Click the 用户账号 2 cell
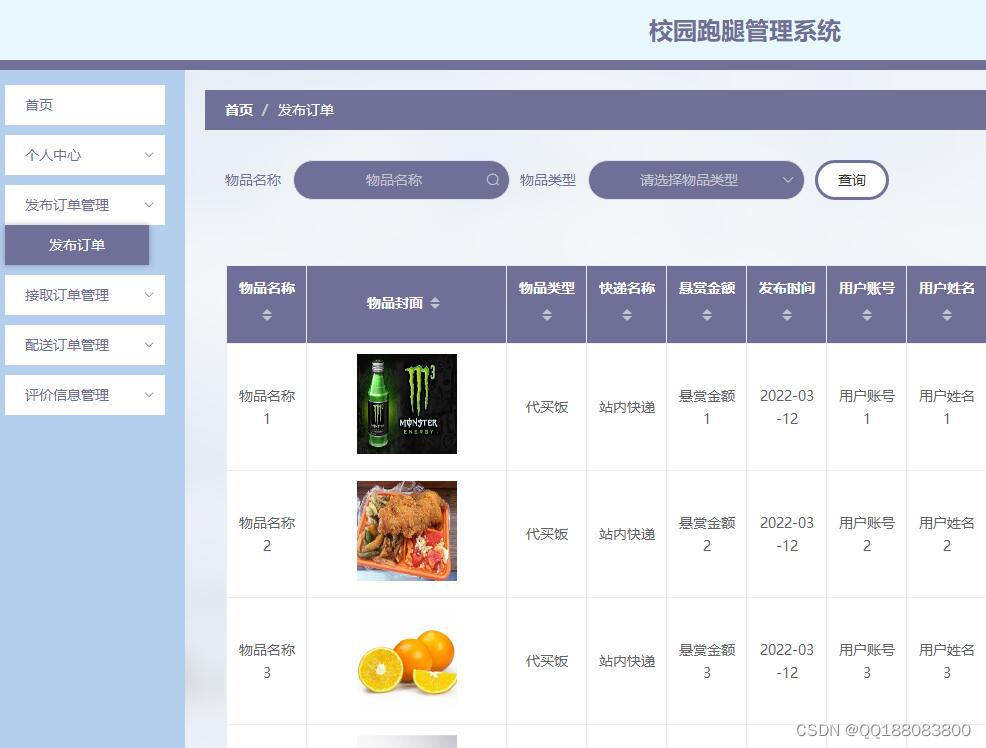 [x=867, y=534]
